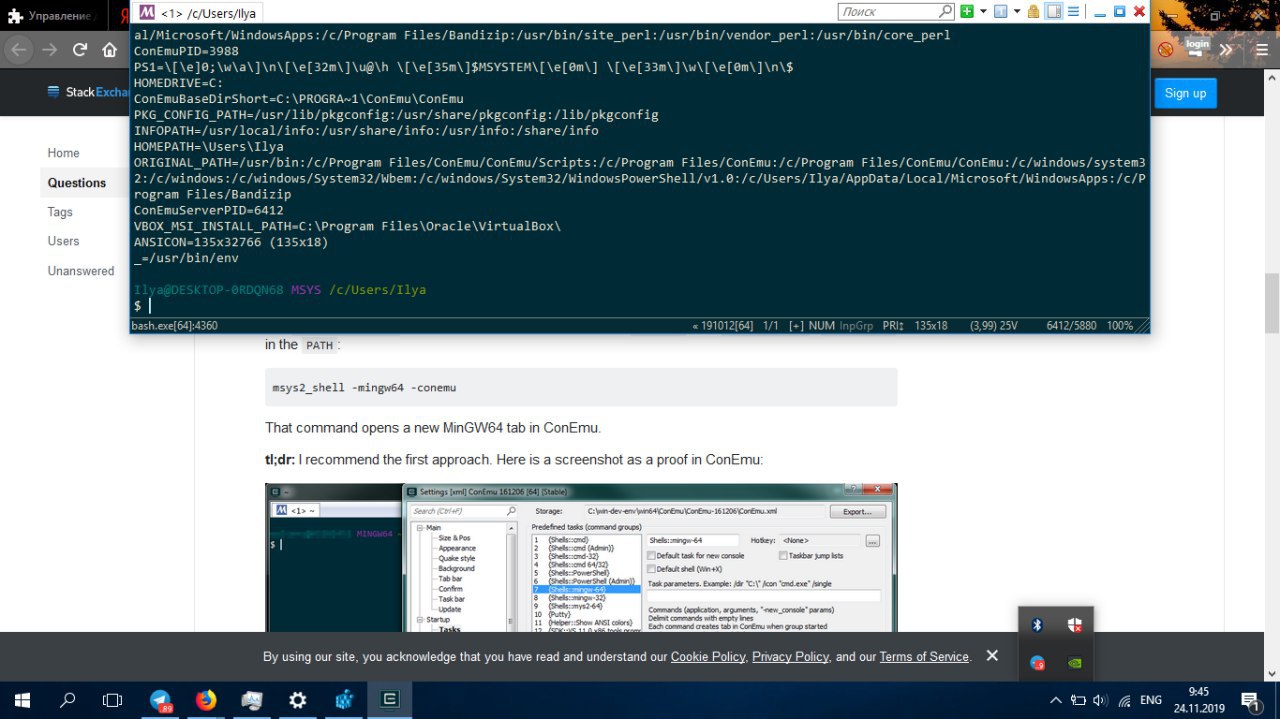Click the '135x18' size status entry
The height and width of the screenshot is (719, 1280).
pyautogui.click(x=931, y=326)
